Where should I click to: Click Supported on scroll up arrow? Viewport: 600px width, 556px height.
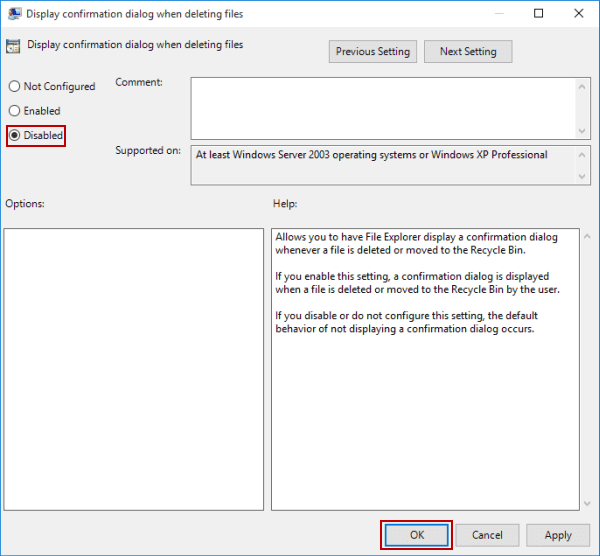coord(582,155)
